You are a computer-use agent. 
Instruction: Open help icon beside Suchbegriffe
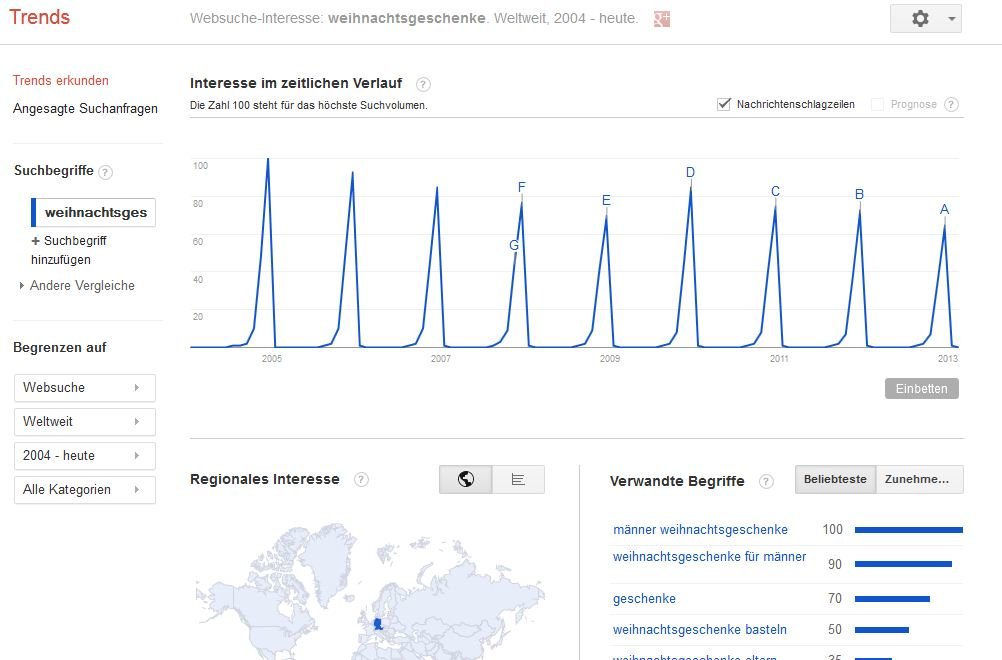pyautogui.click(x=106, y=172)
